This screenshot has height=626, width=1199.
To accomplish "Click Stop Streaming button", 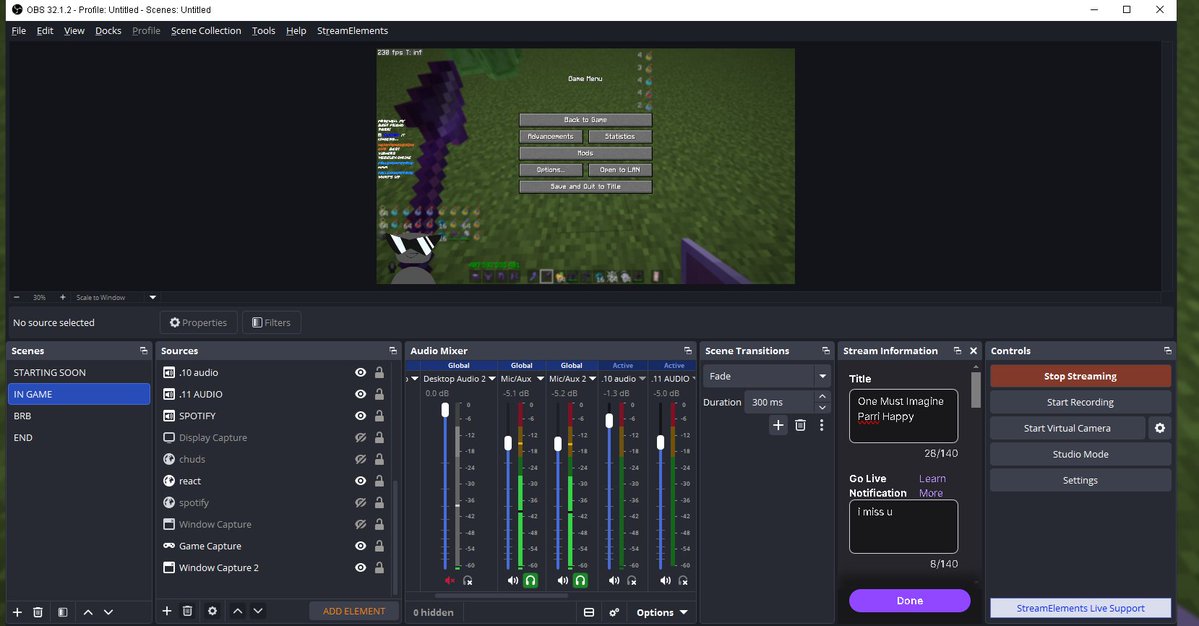I will click(1080, 376).
